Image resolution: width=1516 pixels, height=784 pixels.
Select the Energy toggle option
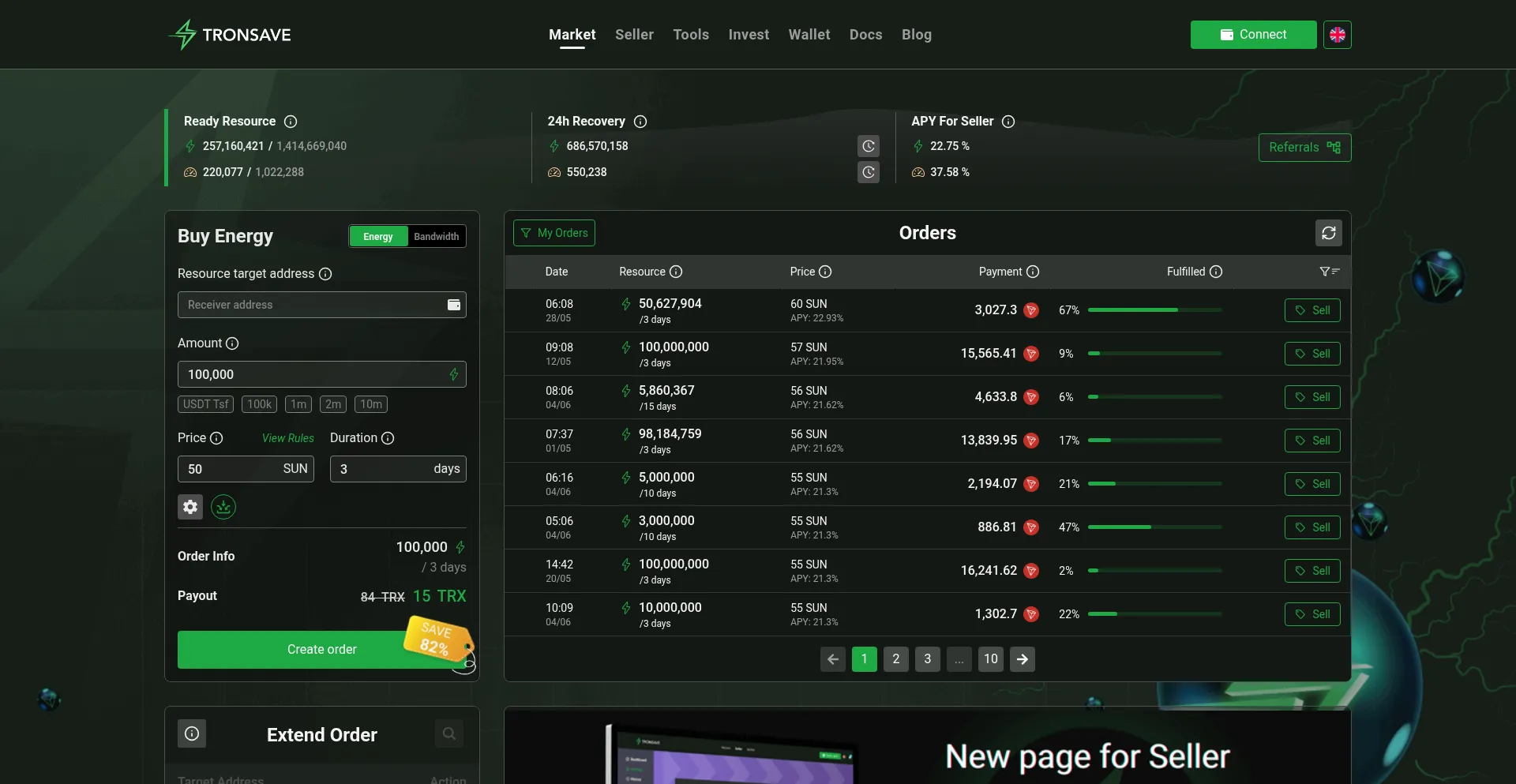point(377,236)
